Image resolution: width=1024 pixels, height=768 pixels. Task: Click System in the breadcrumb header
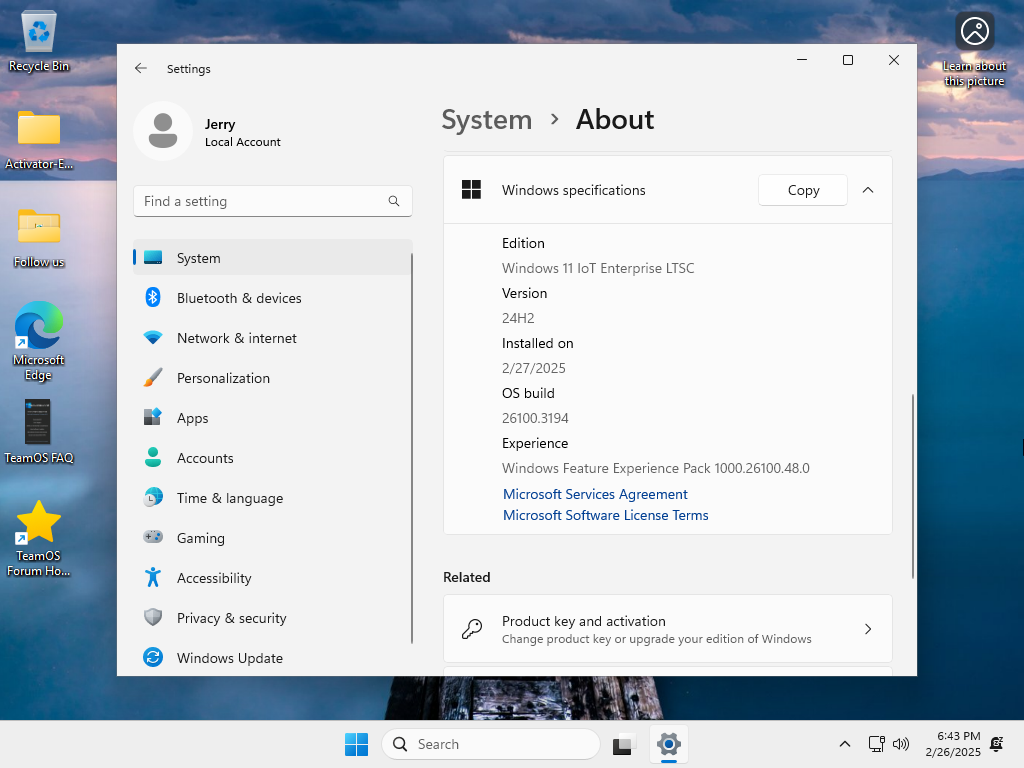487,120
